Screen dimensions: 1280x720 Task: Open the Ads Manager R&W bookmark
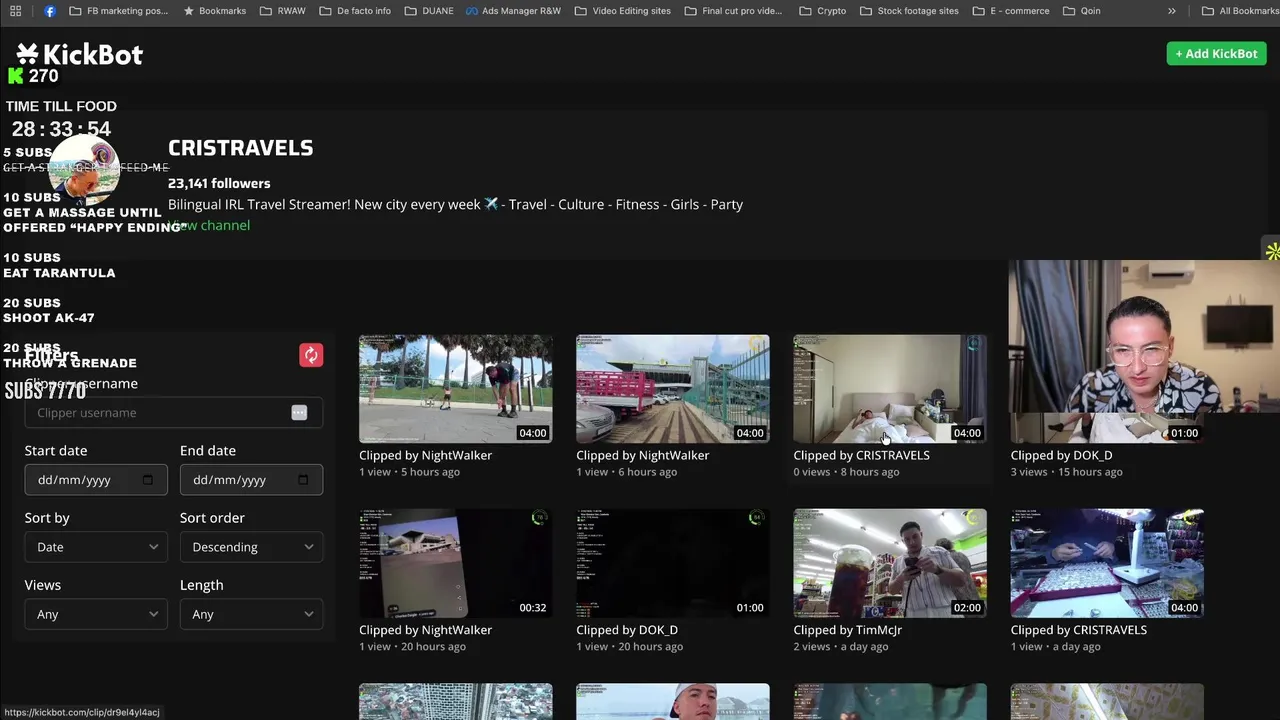513,11
